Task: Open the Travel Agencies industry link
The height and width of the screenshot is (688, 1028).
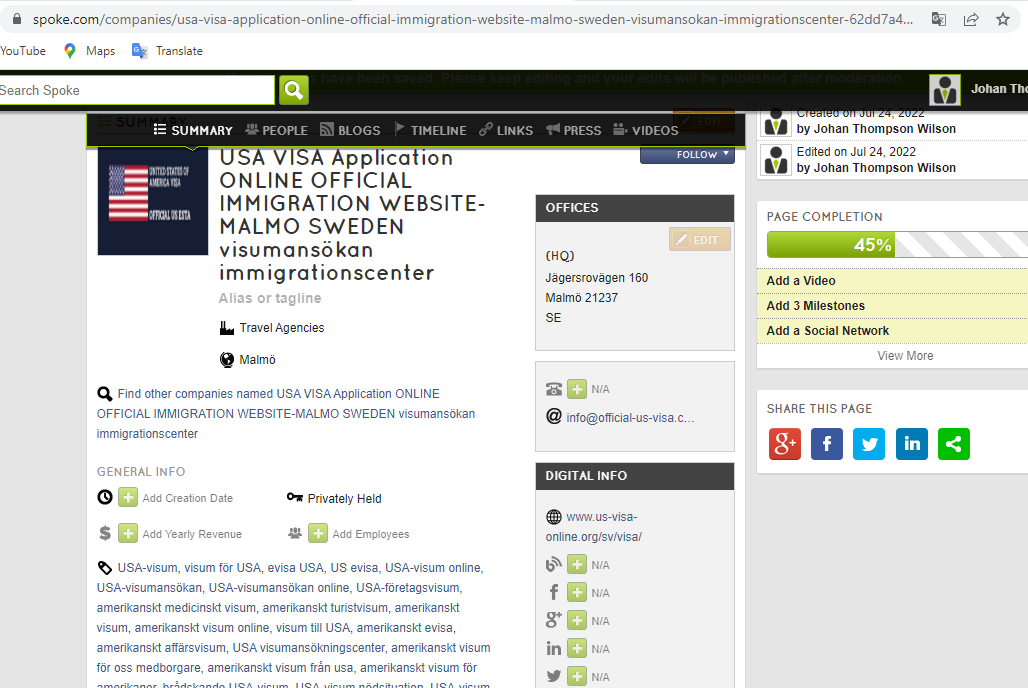Action: tap(282, 327)
